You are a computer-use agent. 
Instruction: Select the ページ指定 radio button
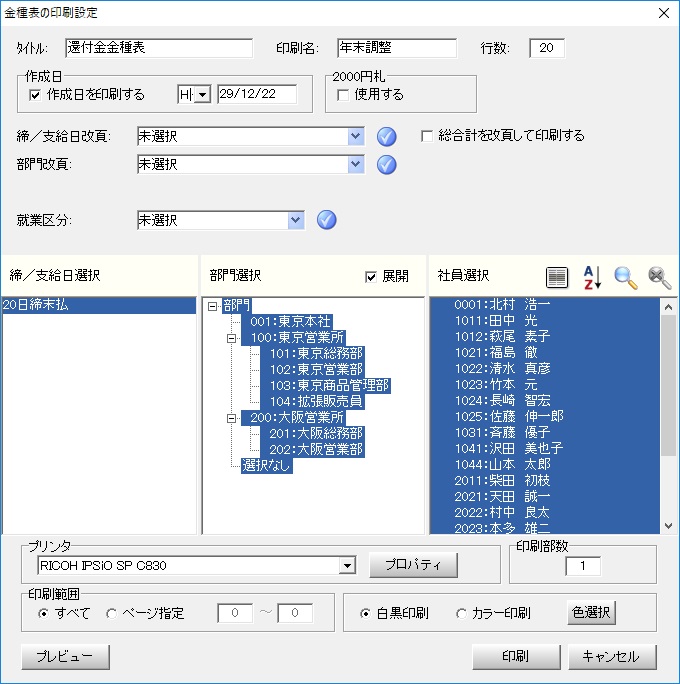[111, 614]
